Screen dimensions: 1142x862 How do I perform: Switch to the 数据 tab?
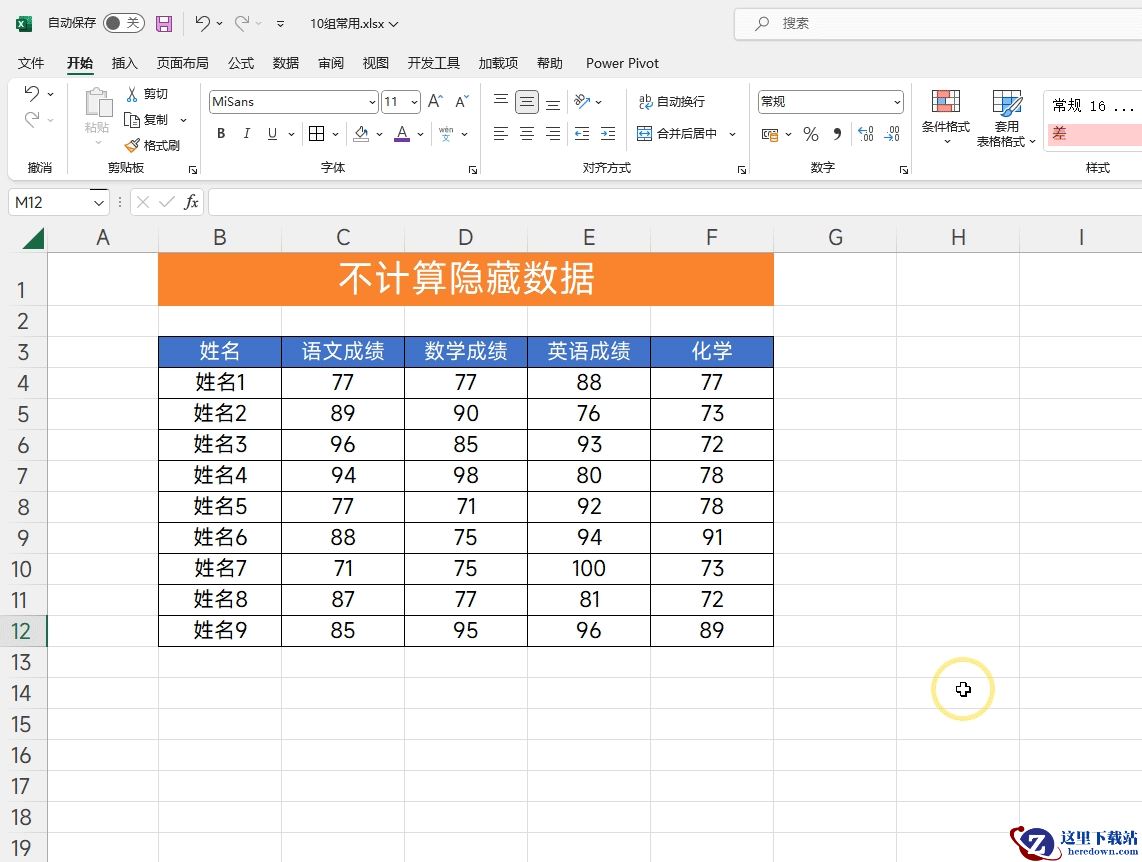286,63
